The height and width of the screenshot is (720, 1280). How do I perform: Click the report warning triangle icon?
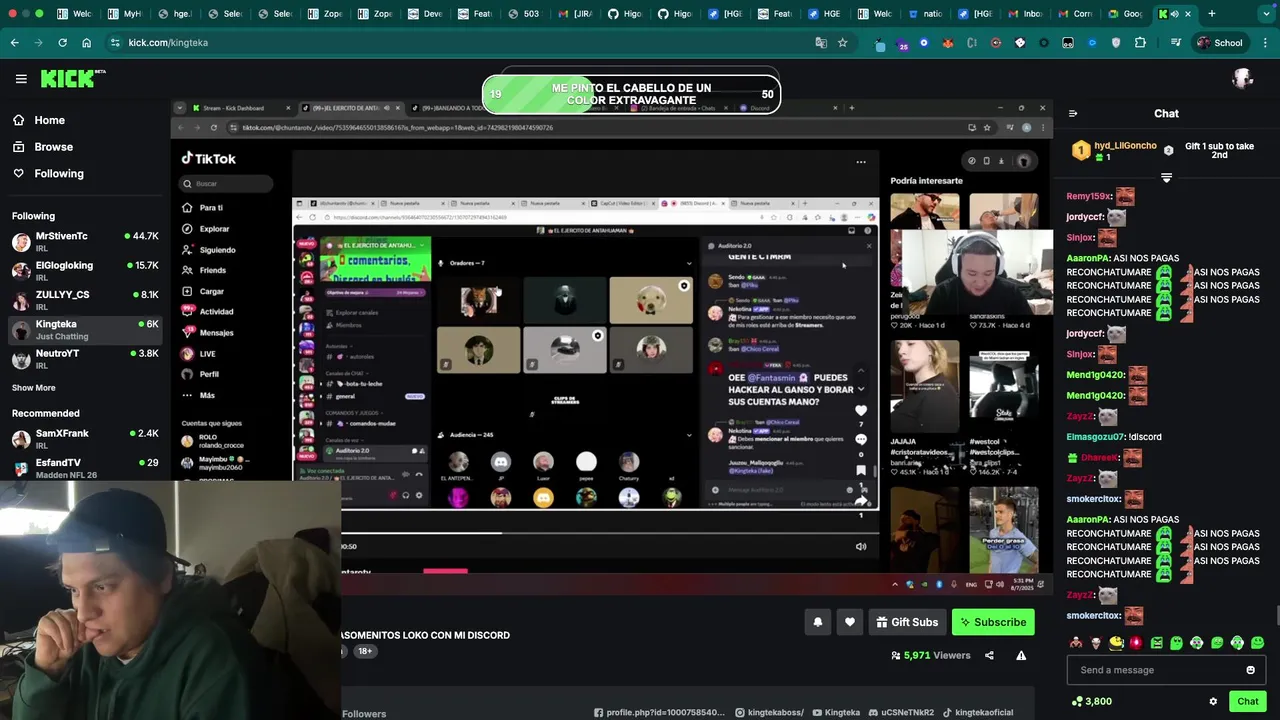pyautogui.click(x=1021, y=656)
